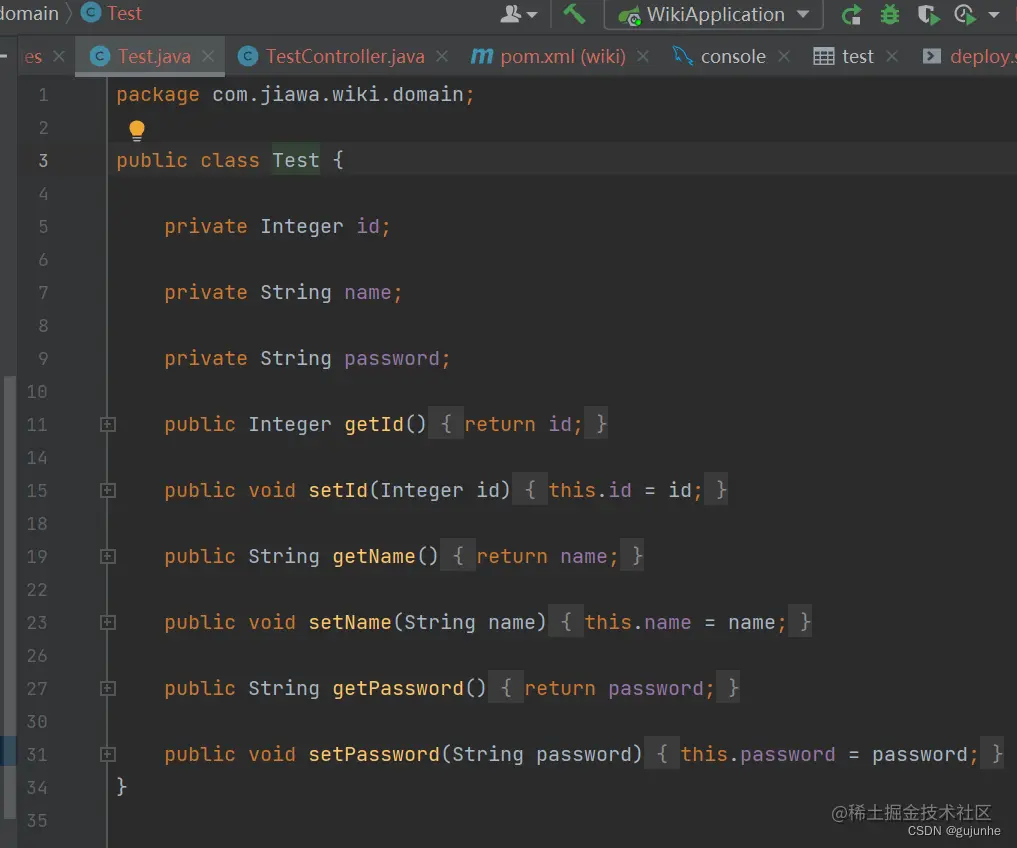
Task: Open the WikiApplication run configuration dropdown
Action: tap(713, 14)
